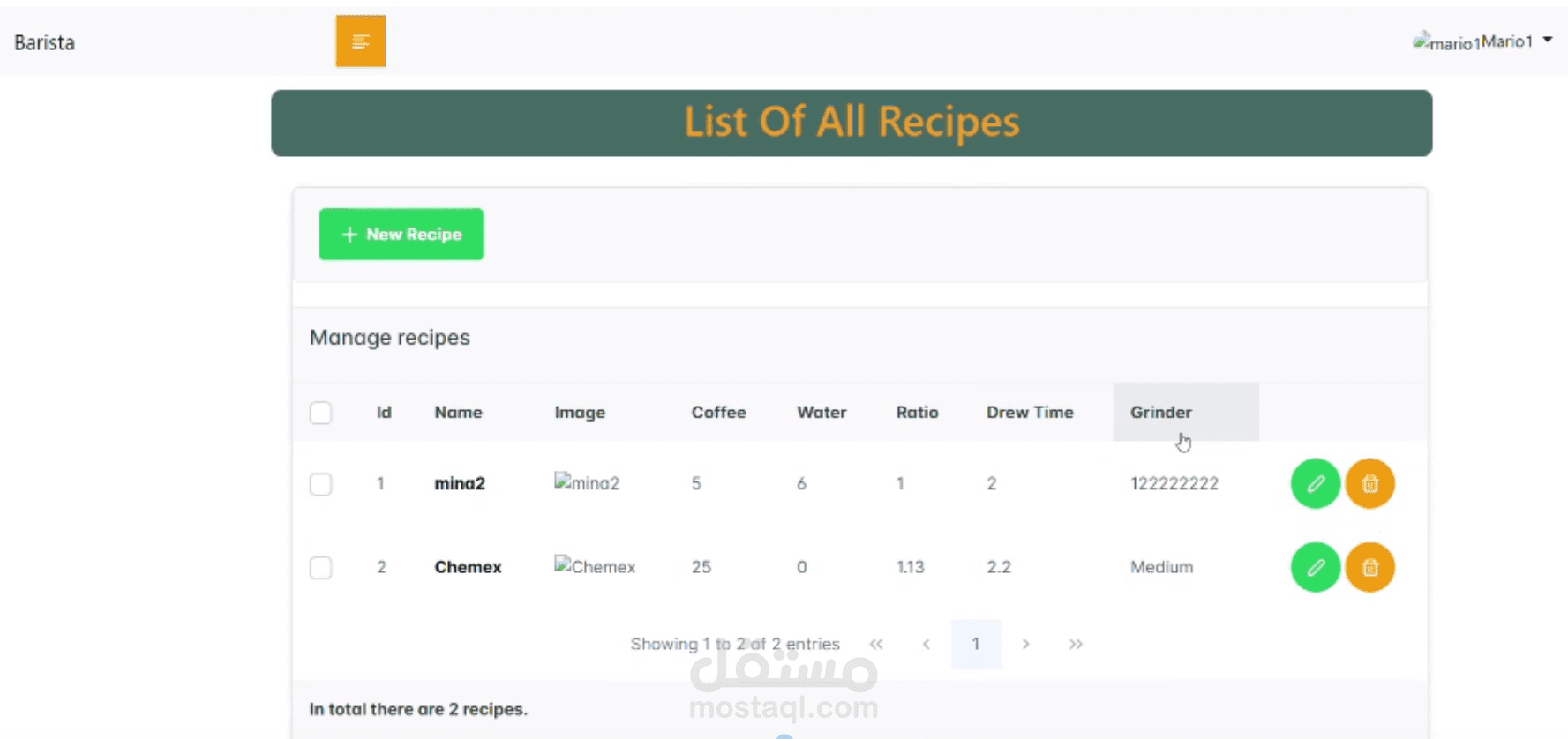This screenshot has height=739, width=1568.
Task: Click the grinder value Medium
Action: tap(1161, 567)
